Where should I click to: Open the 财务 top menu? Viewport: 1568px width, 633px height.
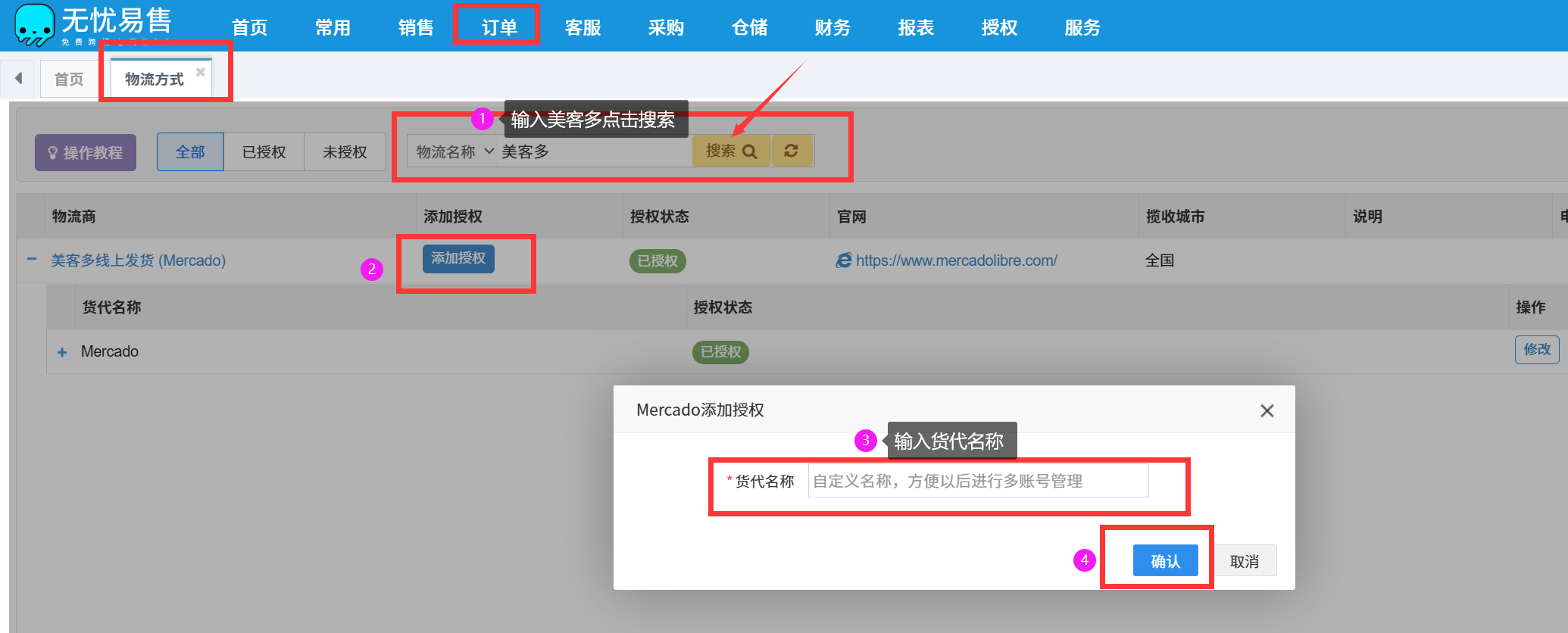point(832,27)
